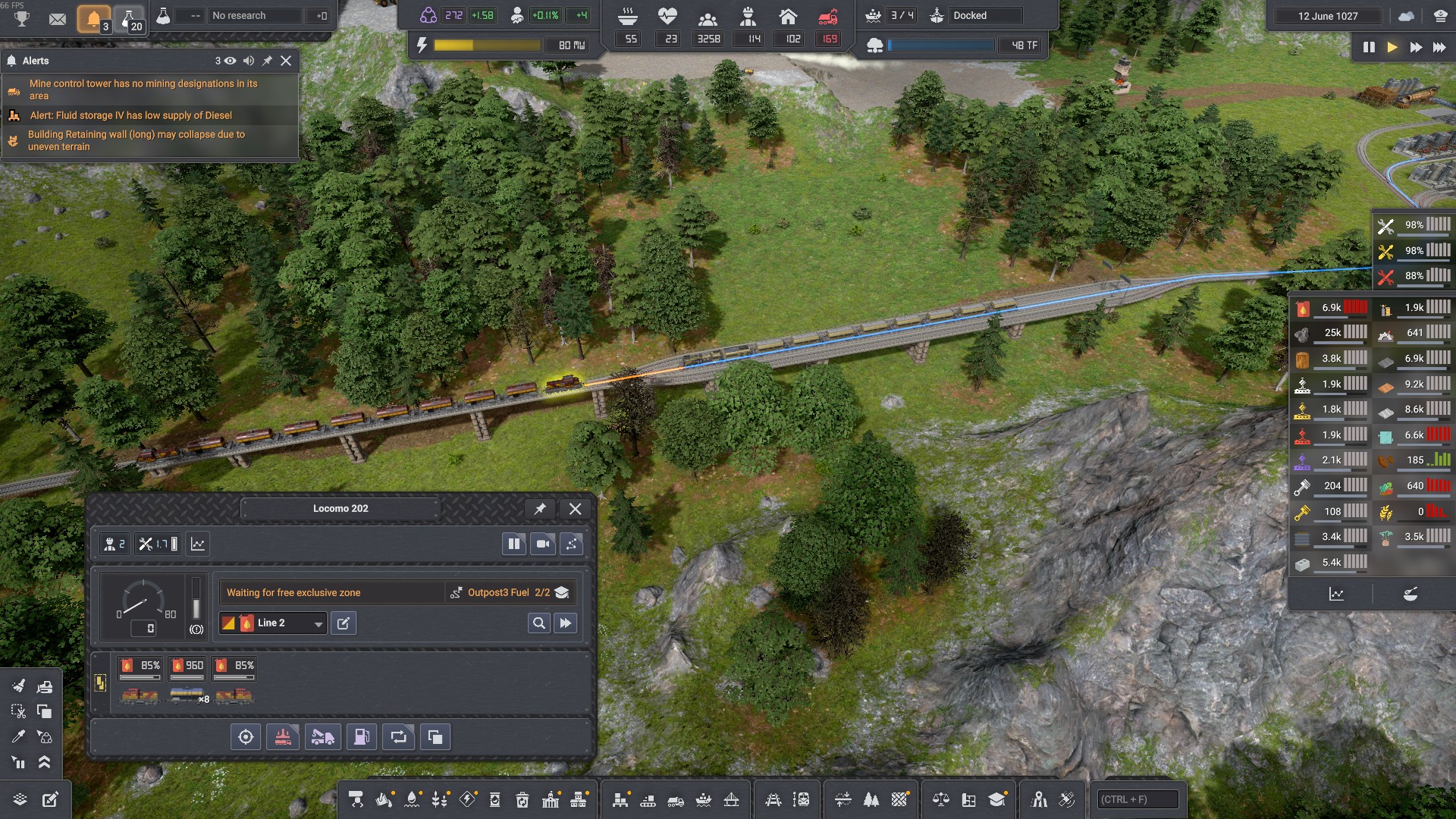This screenshot has height=819, width=1456.
Task: Pause Locomo 202 train toggle
Action: coord(514,544)
